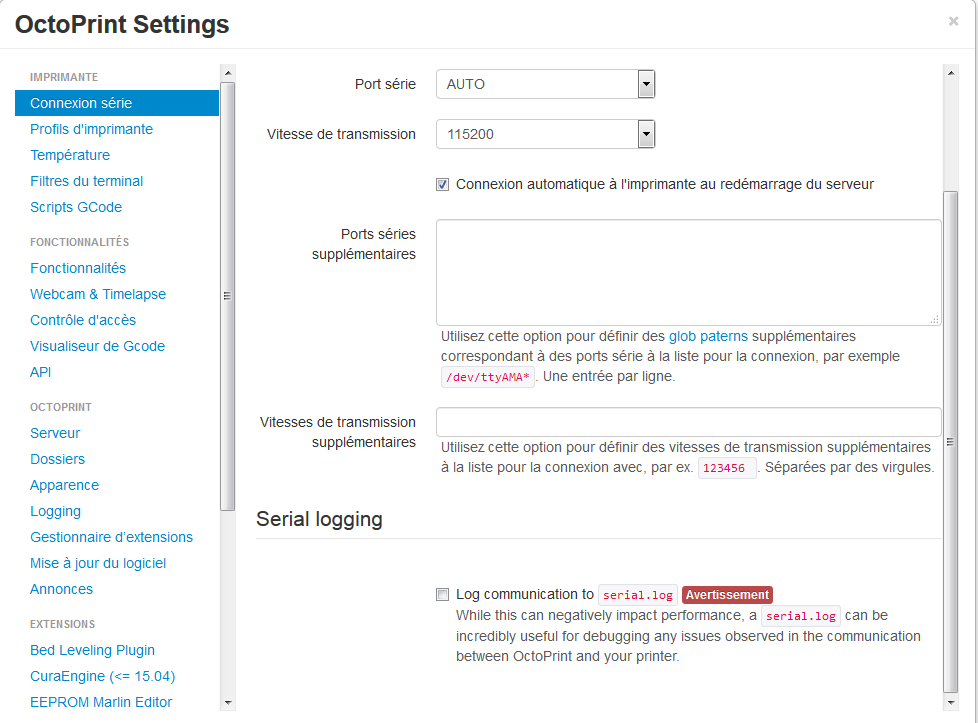
Task: Enable Log communication to serial.log checkbox
Action: 442,594
